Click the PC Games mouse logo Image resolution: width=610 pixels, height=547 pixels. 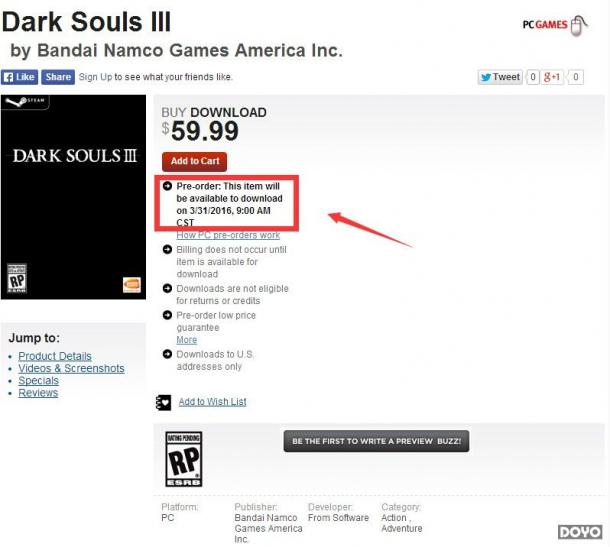555,25
